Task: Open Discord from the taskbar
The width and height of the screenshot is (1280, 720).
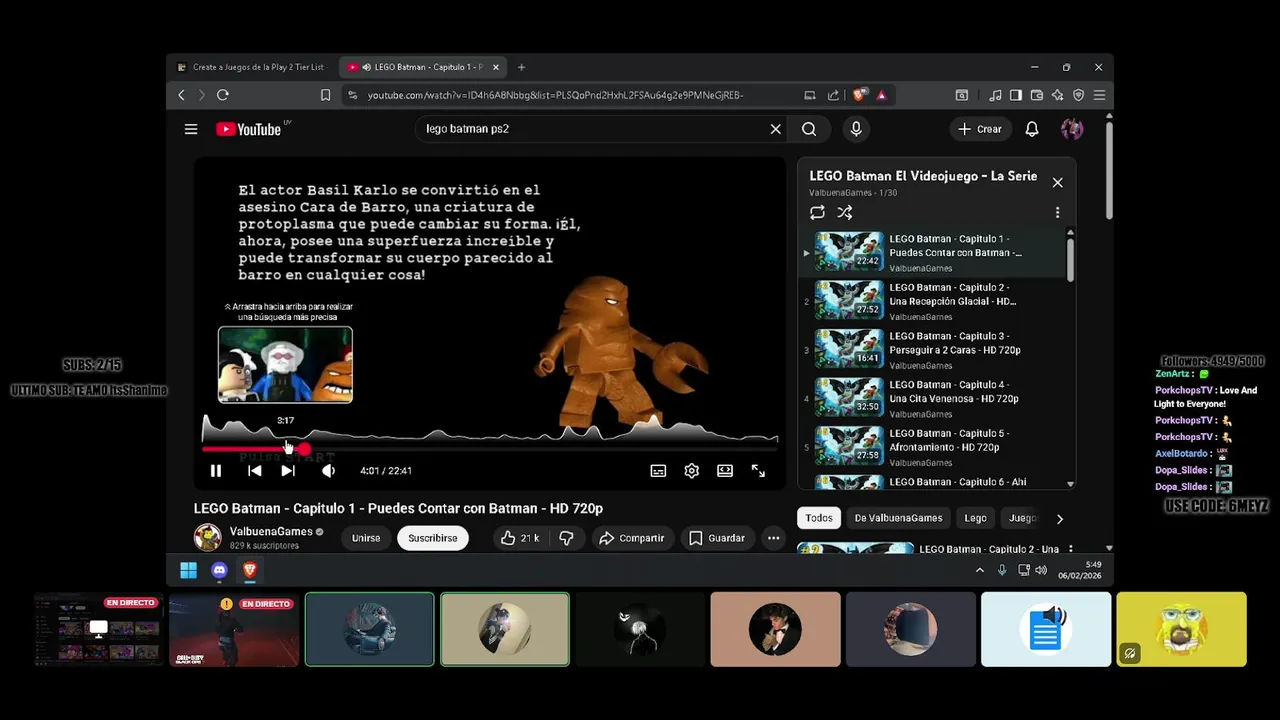Action: click(x=219, y=570)
